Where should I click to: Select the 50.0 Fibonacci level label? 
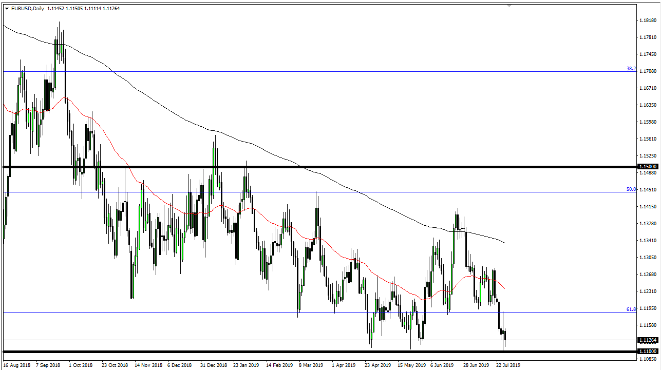tap(631, 189)
